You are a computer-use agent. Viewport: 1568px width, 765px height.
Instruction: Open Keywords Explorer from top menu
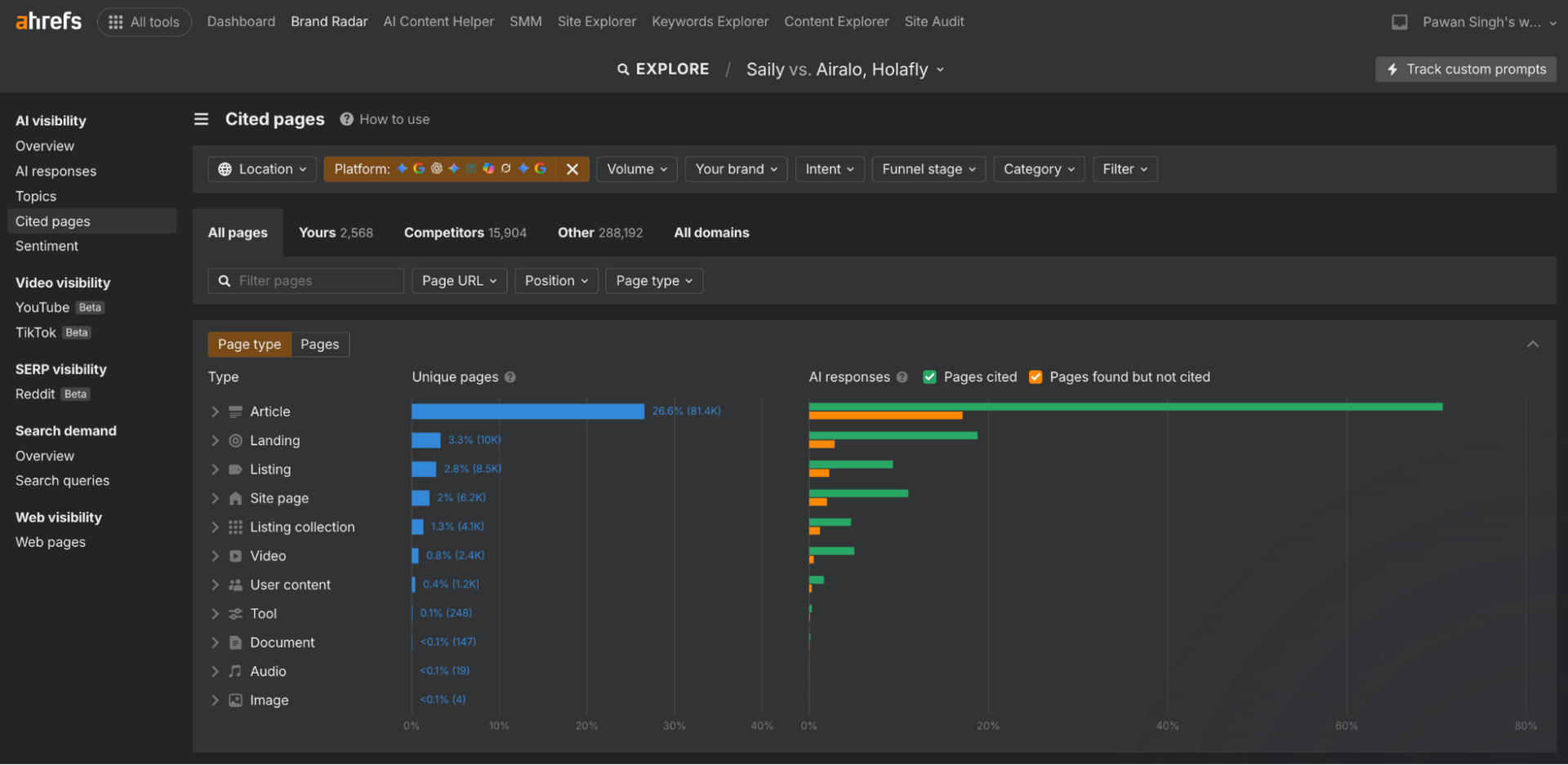click(710, 22)
